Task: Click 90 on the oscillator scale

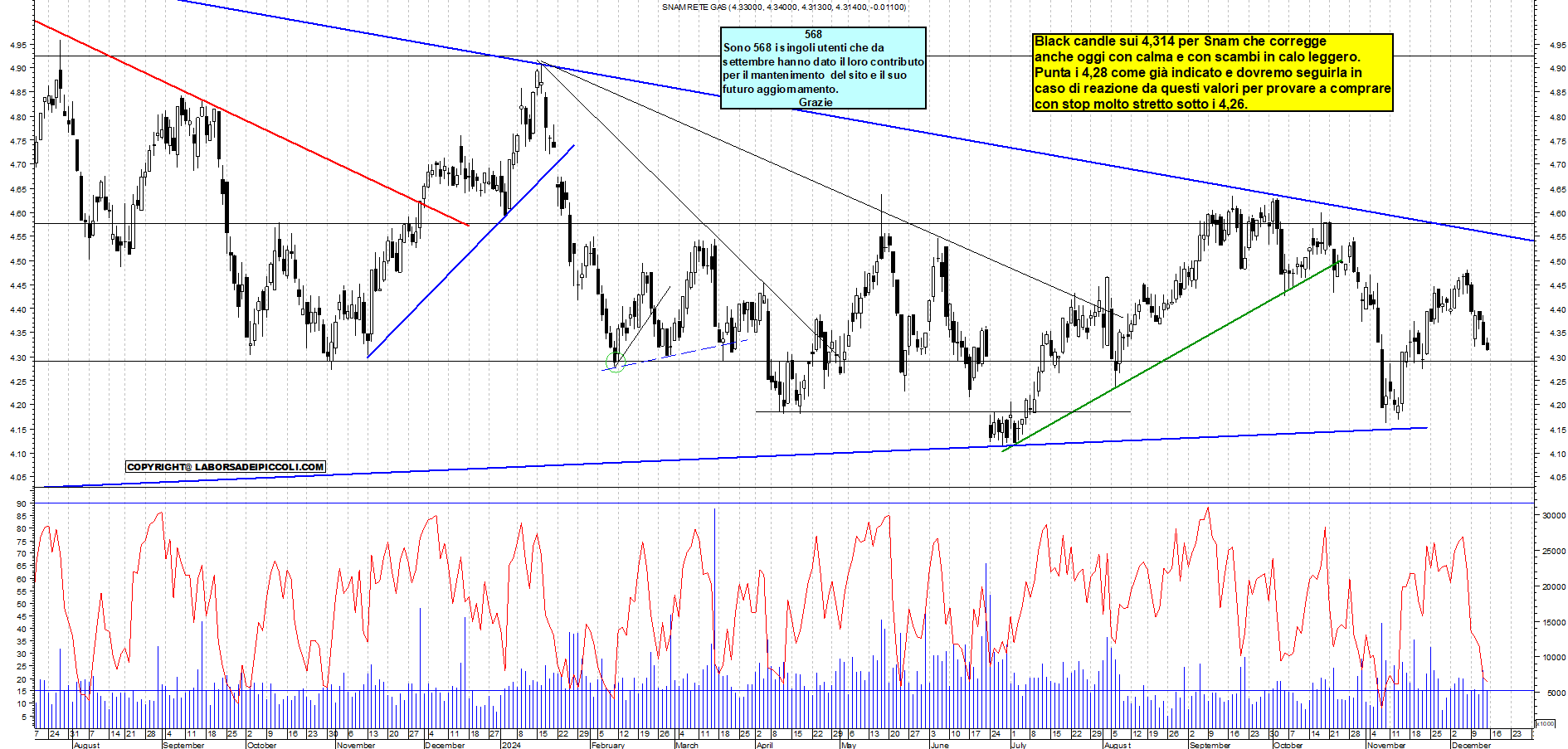Action: coord(22,503)
